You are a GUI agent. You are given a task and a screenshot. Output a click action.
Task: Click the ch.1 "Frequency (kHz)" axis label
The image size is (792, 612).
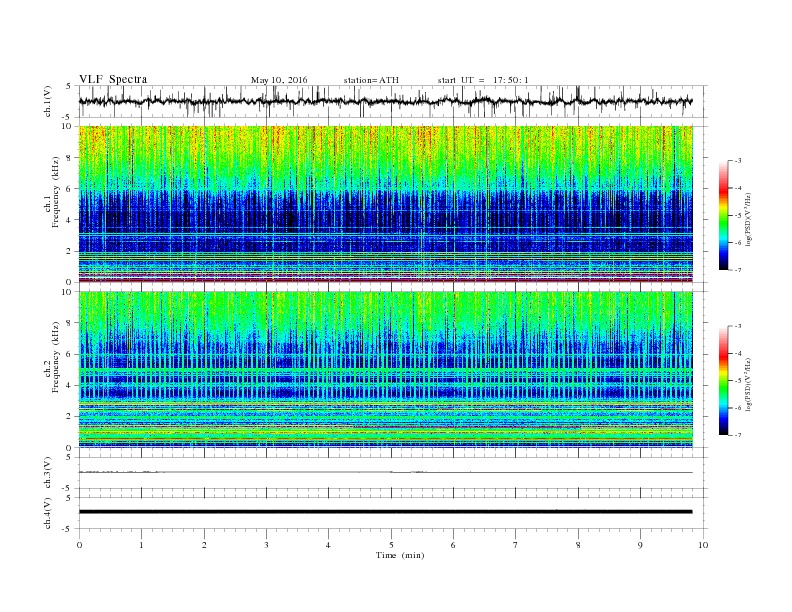56,192
